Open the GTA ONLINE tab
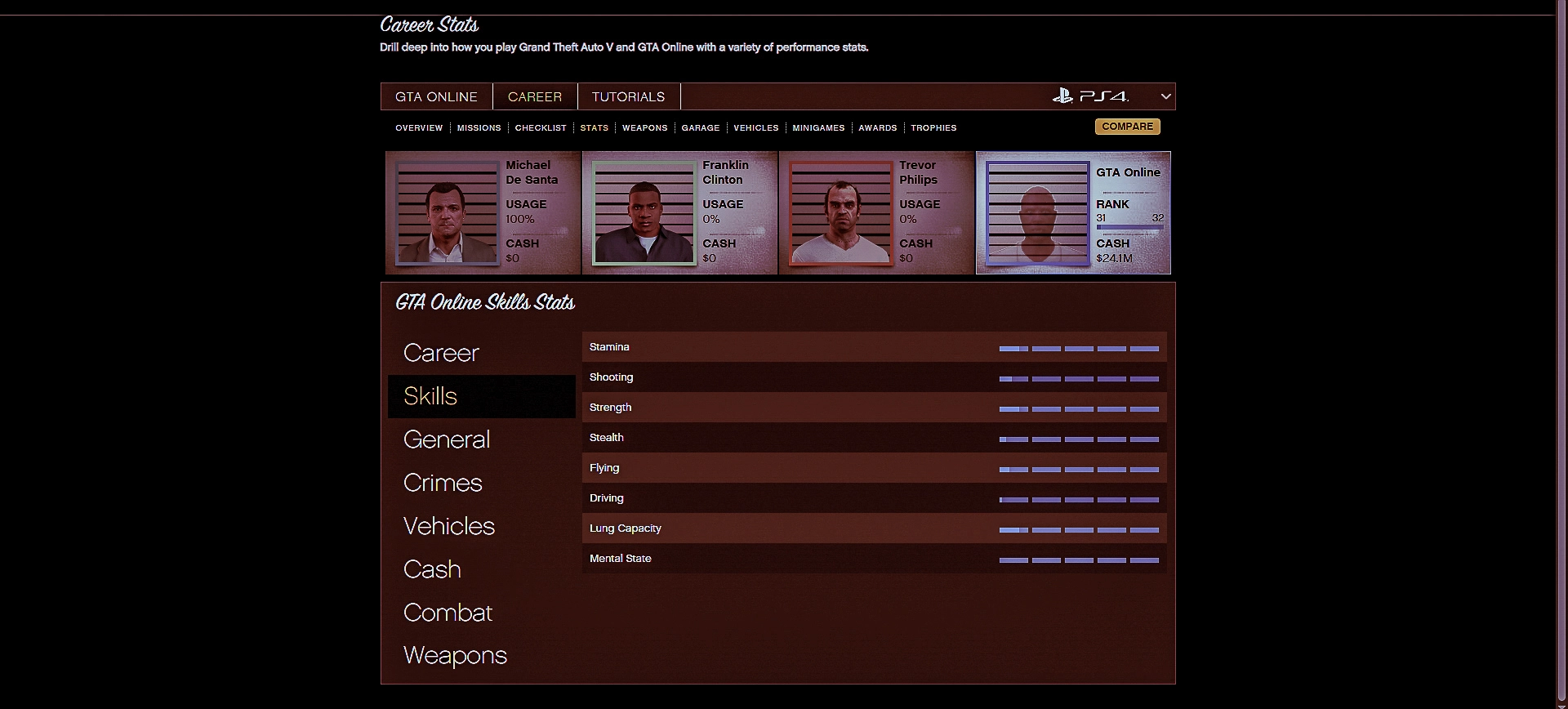 coord(437,96)
